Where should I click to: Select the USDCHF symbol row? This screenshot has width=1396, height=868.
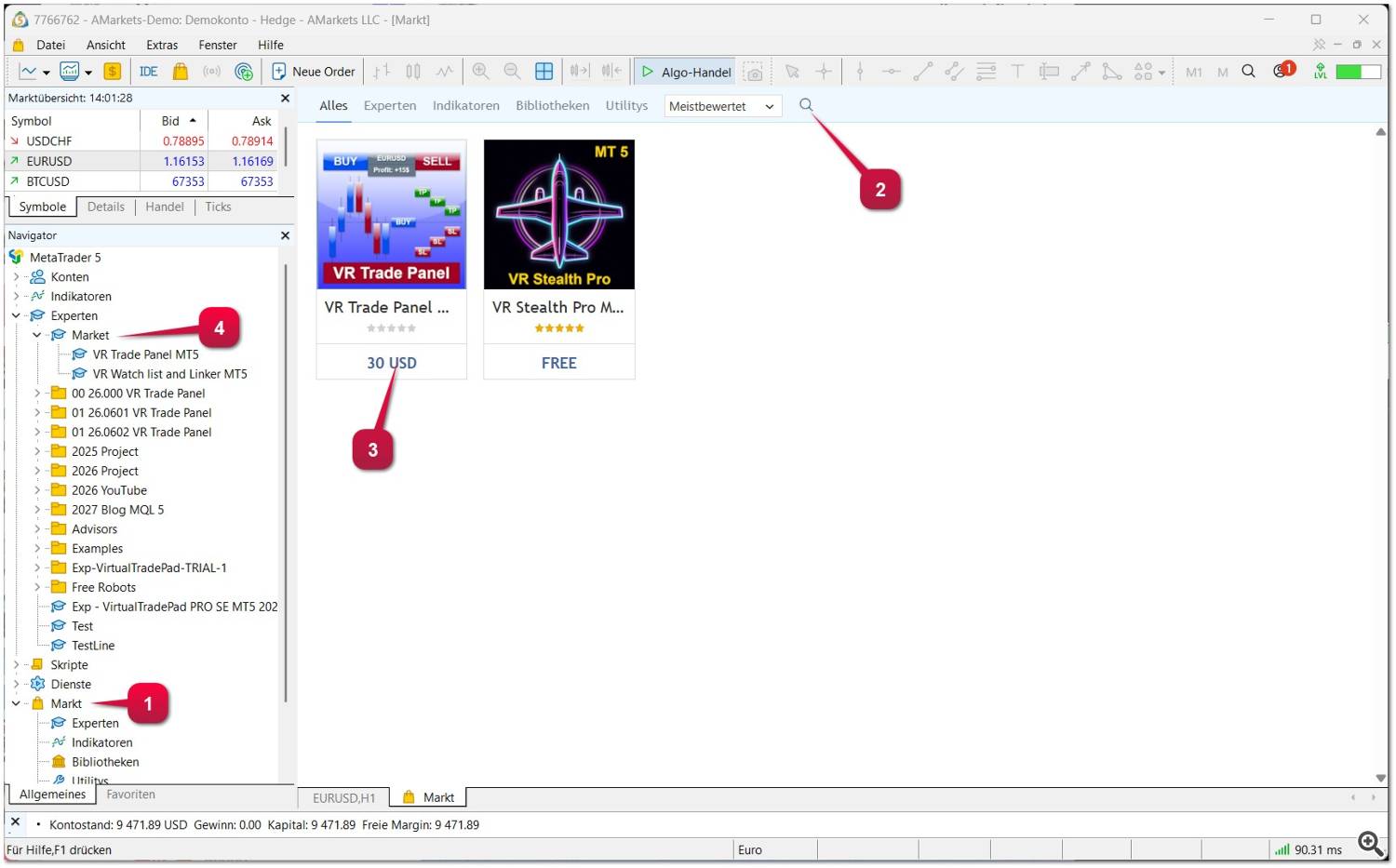[x=141, y=141]
